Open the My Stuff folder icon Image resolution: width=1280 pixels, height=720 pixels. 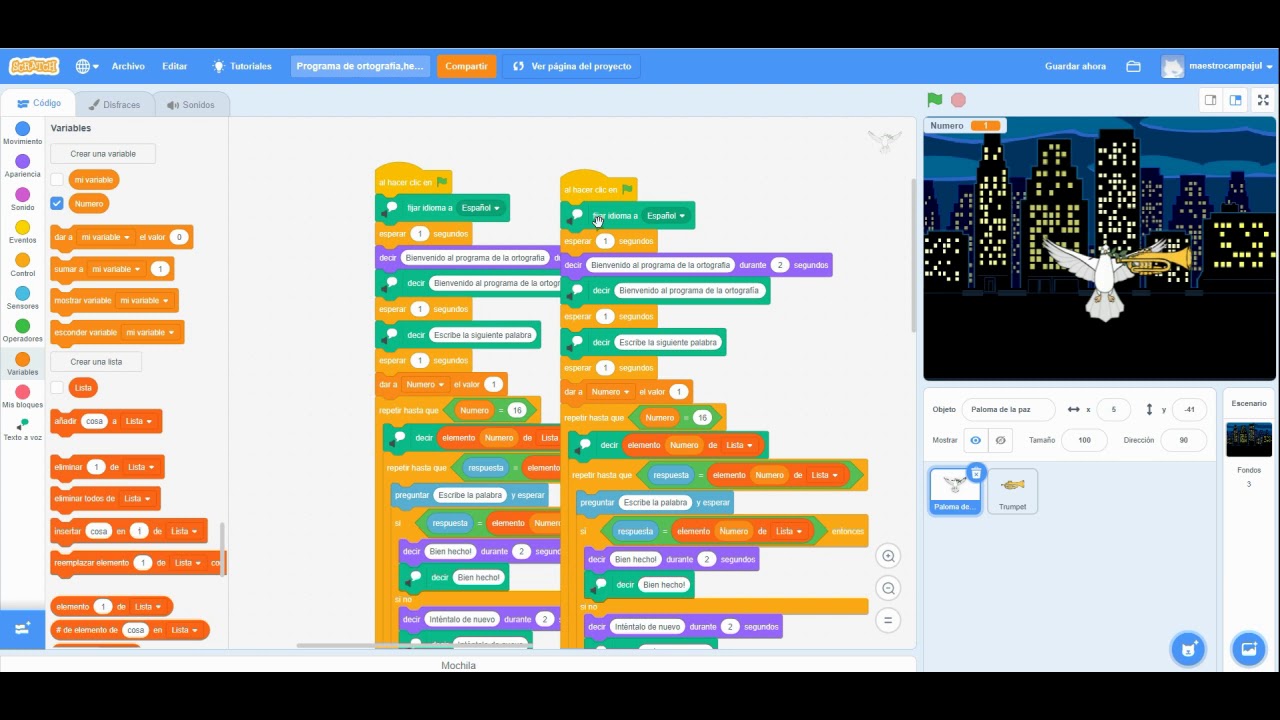[x=1133, y=66]
